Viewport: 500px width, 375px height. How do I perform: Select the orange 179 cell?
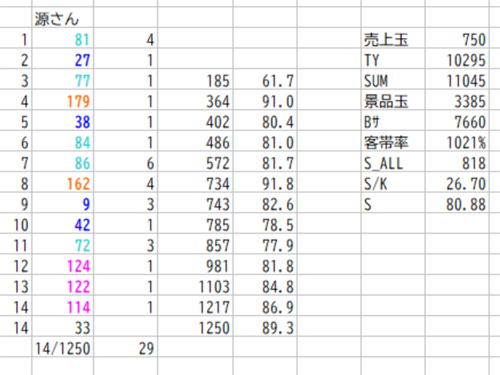[x=63, y=100]
